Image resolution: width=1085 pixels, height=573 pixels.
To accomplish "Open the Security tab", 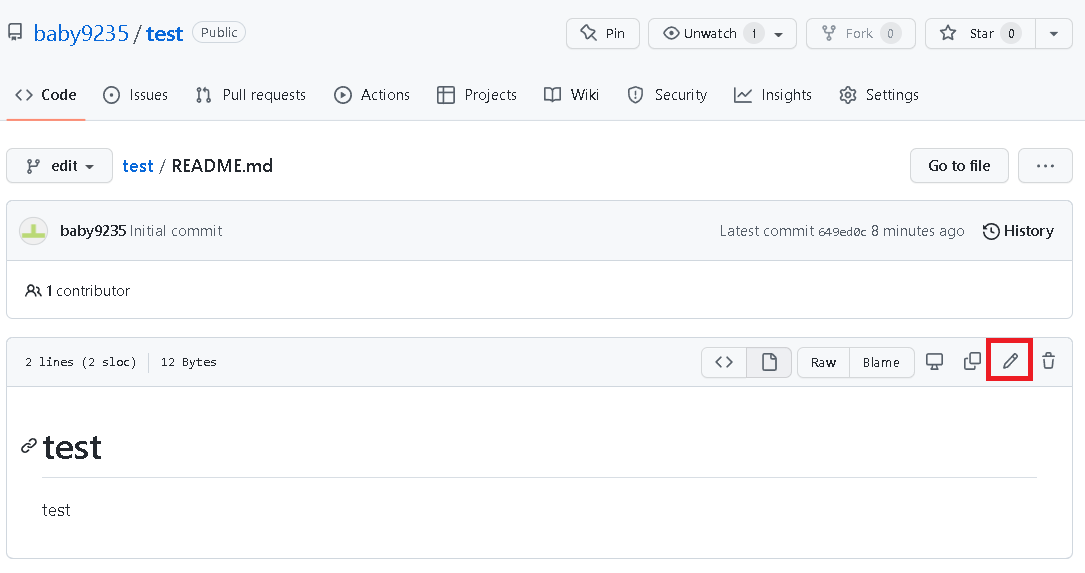I will pyautogui.click(x=667, y=95).
